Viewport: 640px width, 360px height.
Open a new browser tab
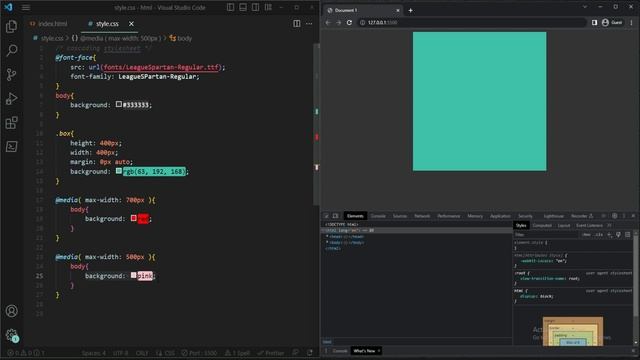coord(411,10)
